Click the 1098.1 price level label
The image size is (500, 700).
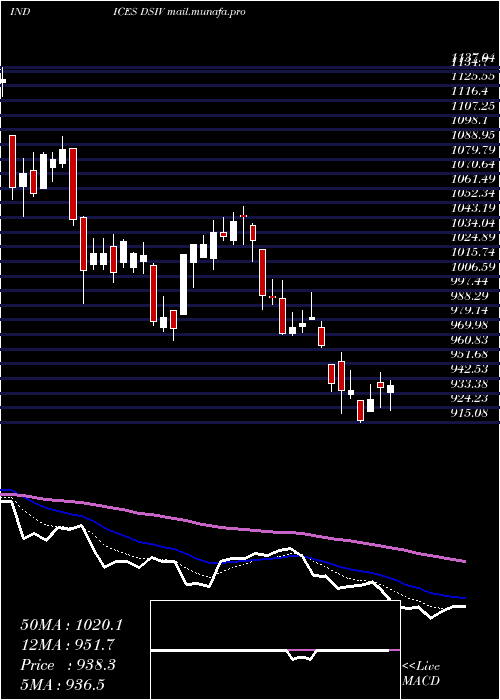coord(470,121)
